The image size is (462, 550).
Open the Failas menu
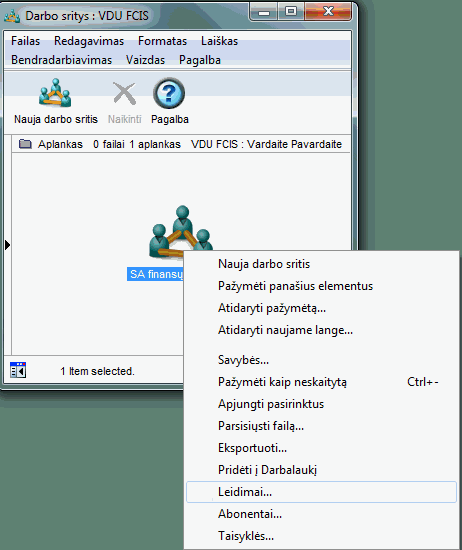coord(26,41)
